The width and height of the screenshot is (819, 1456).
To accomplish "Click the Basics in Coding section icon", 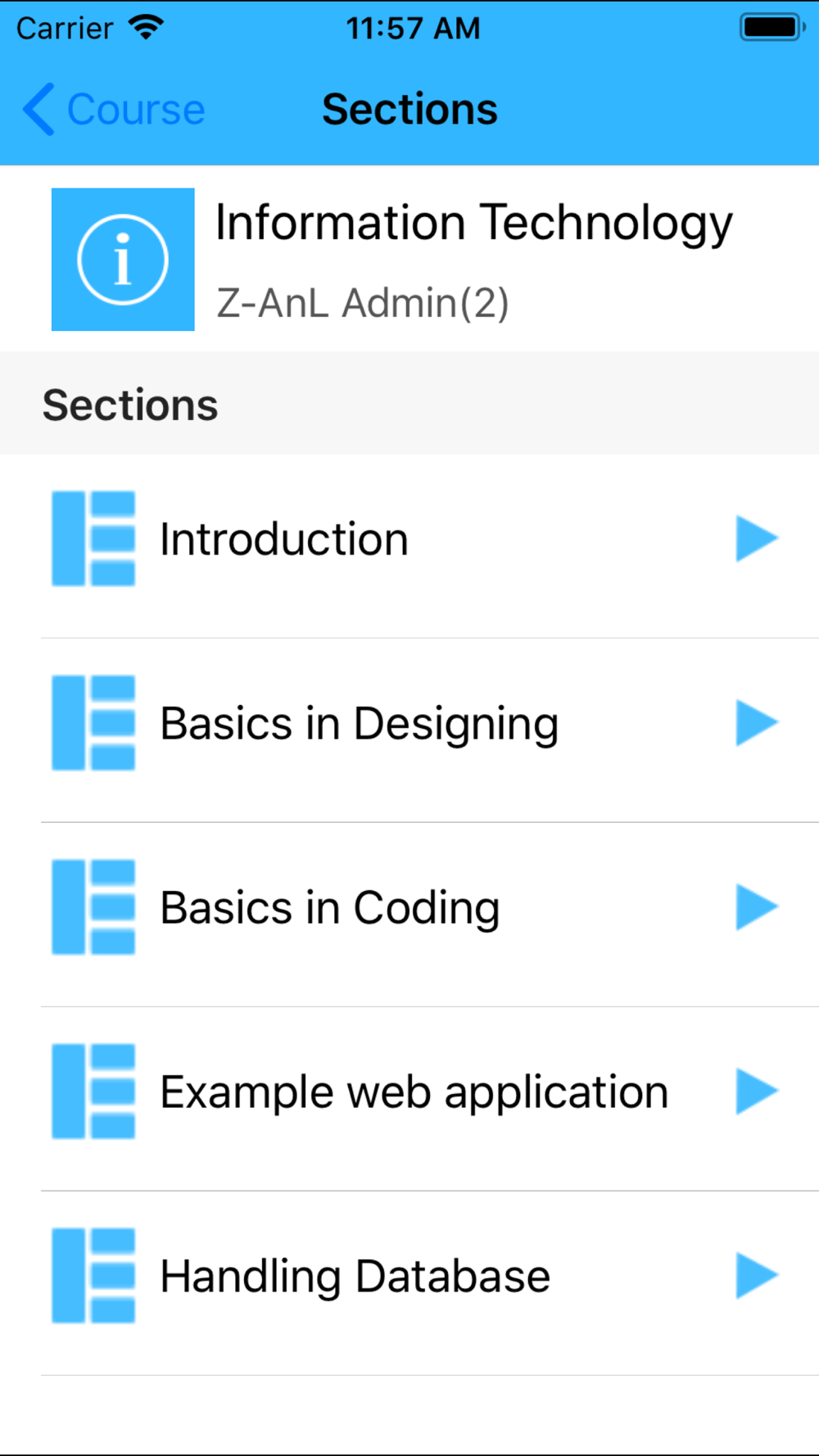I will (93, 907).
